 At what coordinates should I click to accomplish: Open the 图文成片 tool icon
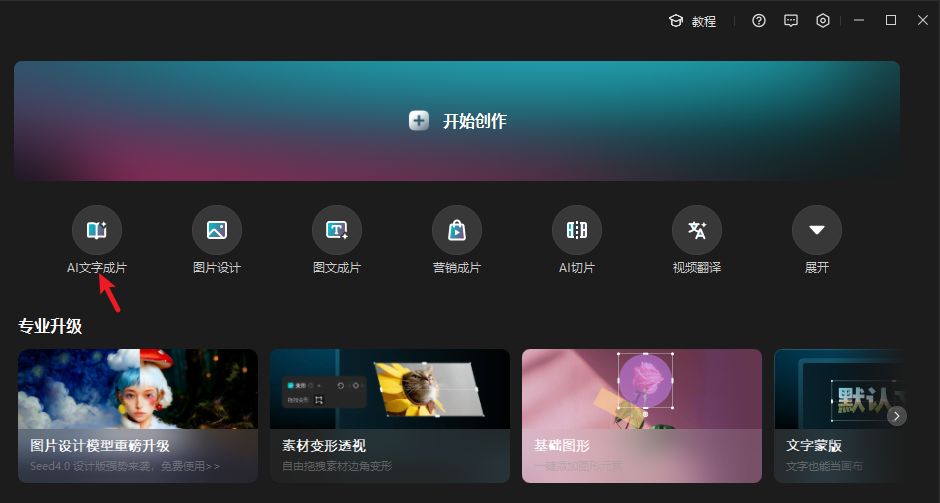pyautogui.click(x=337, y=231)
